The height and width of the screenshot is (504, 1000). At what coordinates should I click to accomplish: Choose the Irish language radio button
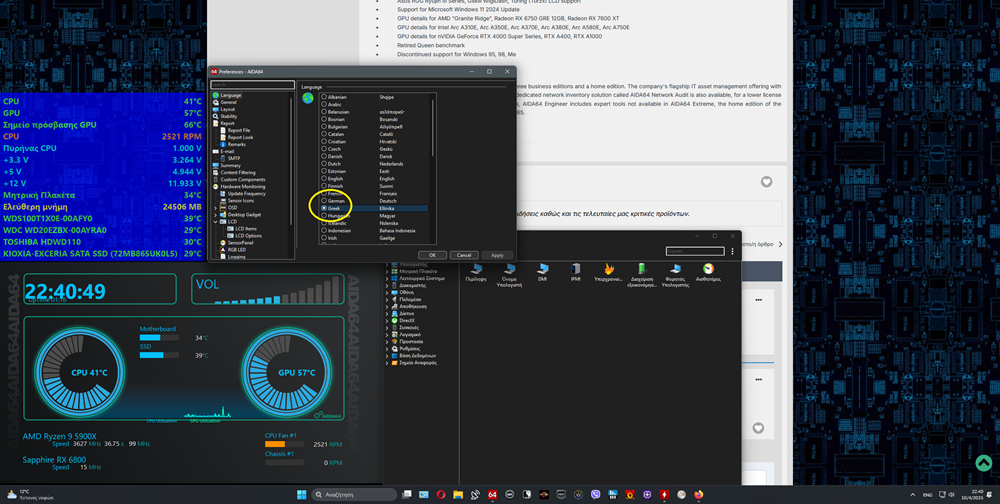324,237
